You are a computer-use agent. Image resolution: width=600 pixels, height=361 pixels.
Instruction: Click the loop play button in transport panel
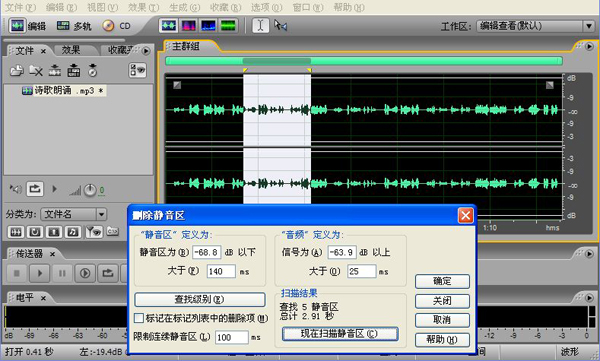point(108,273)
